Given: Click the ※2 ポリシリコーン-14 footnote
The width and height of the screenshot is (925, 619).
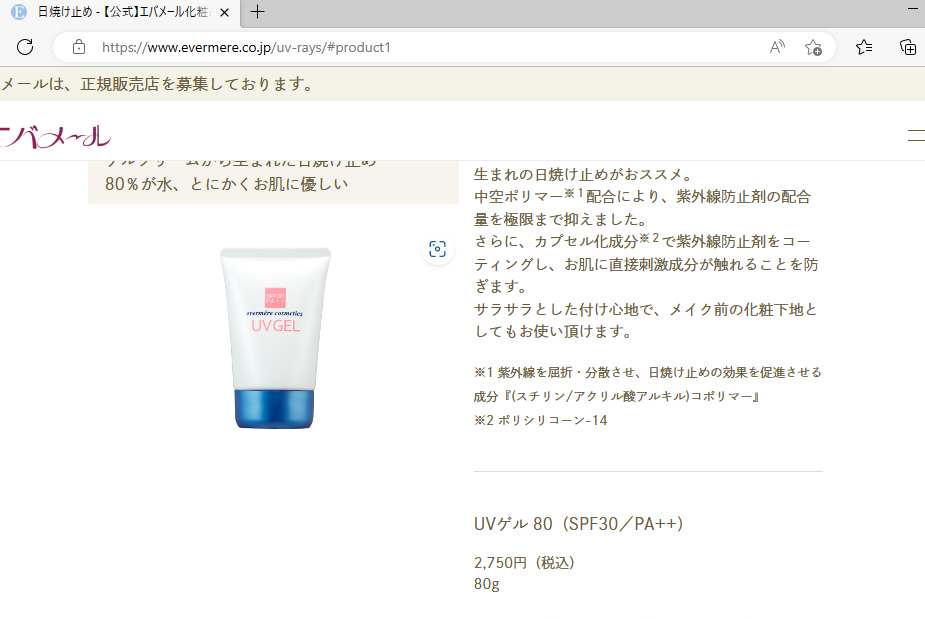Looking at the screenshot, I should (540, 420).
